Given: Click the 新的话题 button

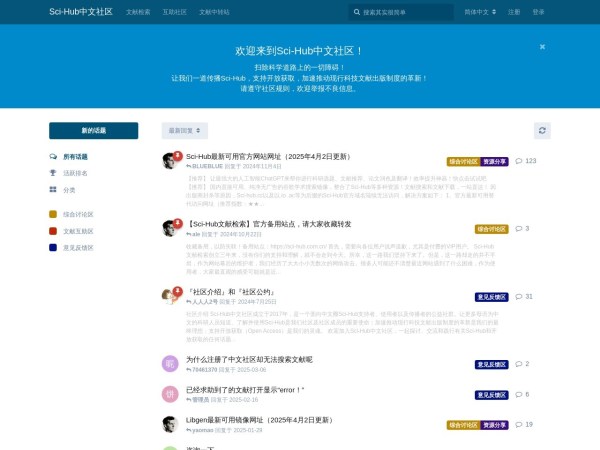Looking at the screenshot, I should pos(94,130).
